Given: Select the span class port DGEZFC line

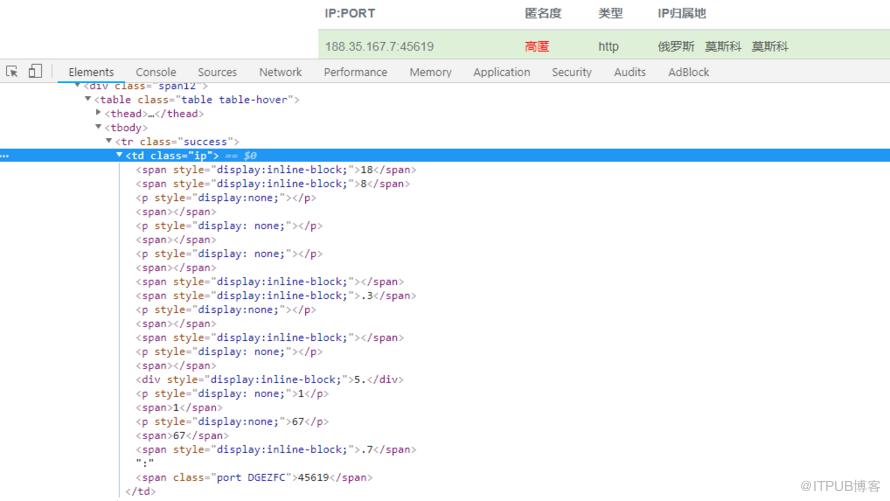Looking at the screenshot, I should point(254,477).
